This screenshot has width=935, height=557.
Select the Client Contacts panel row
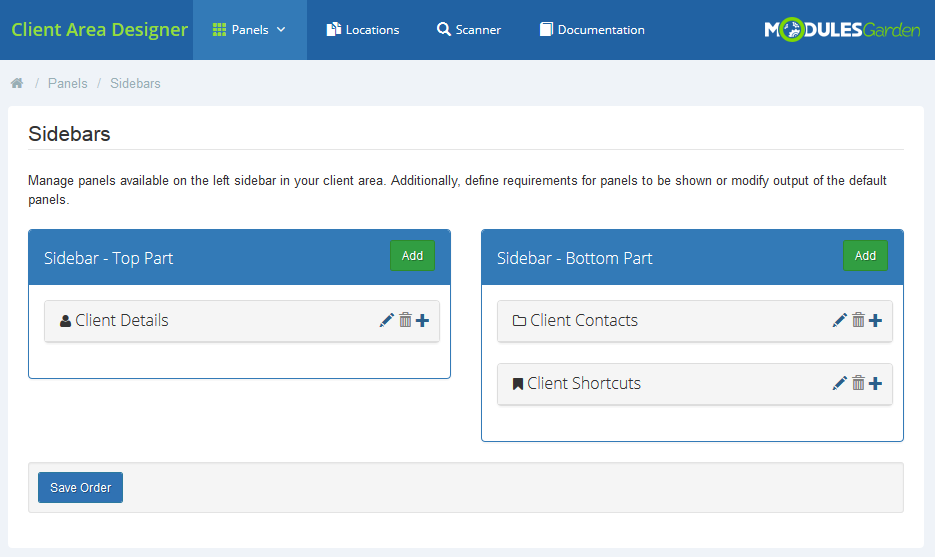(x=695, y=321)
